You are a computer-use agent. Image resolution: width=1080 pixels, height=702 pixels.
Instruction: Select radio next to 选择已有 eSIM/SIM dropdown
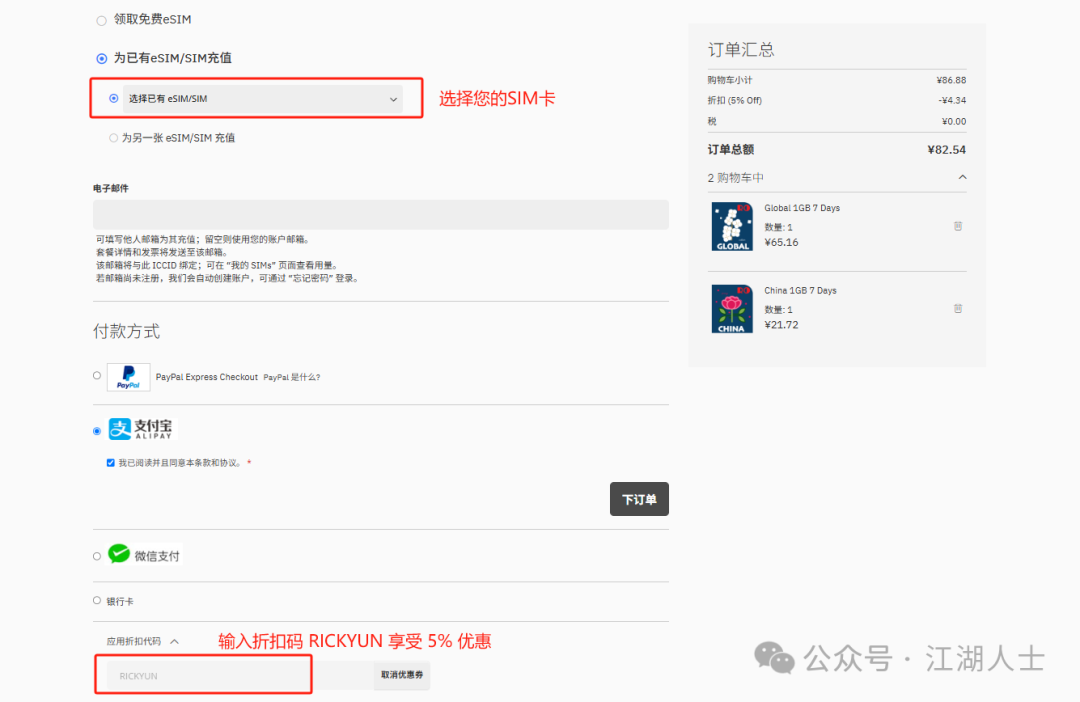click(x=114, y=99)
